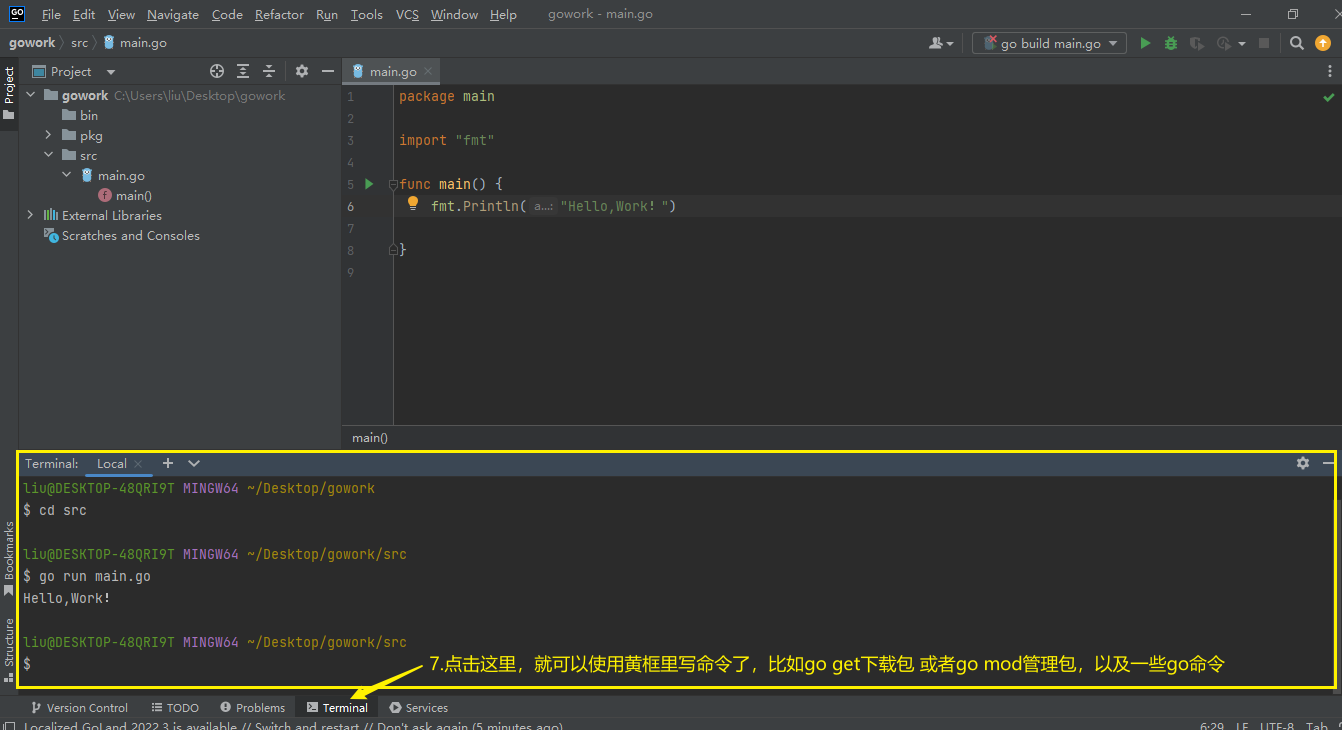This screenshot has height=730, width=1342.
Task: Toggle the Structure side panel
Action: click(9, 650)
